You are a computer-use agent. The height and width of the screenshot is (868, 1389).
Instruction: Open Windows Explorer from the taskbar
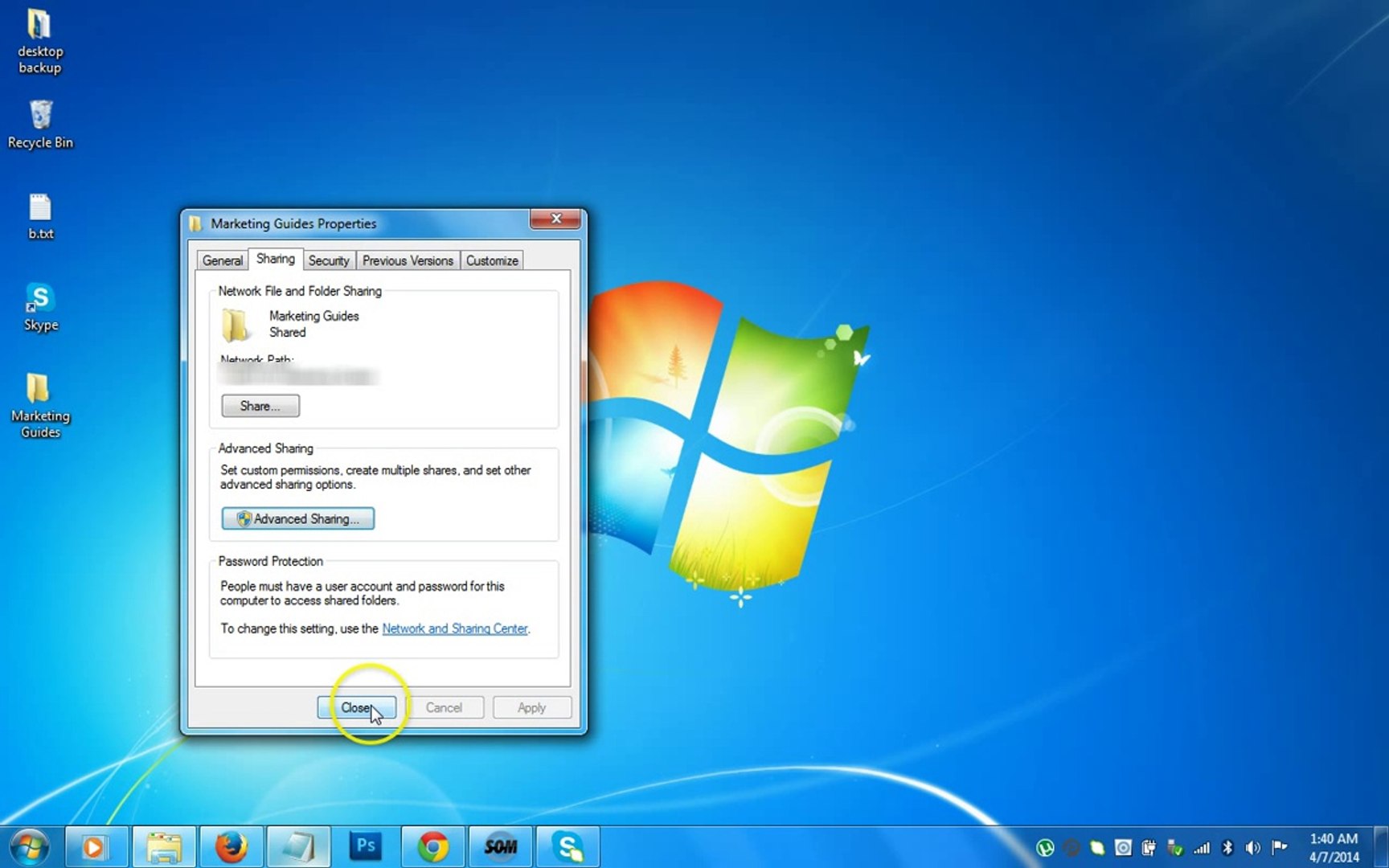pos(163,847)
